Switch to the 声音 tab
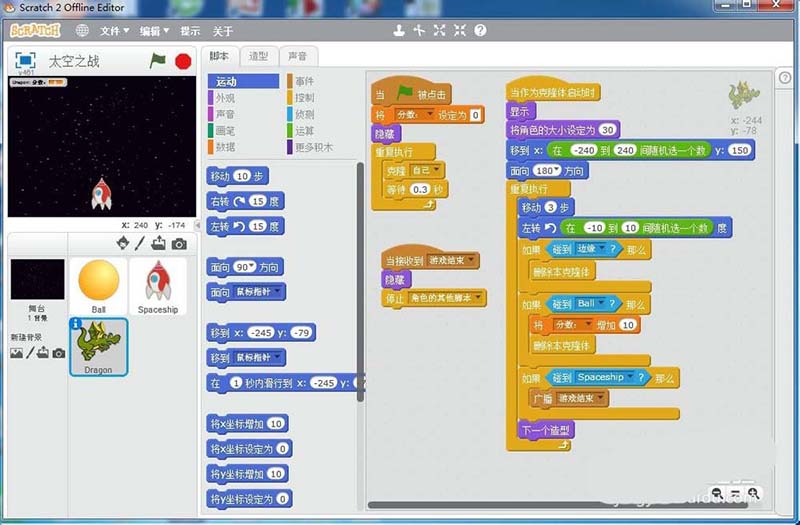Image resolution: width=800 pixels, height=525 pixels. point(298,56)
